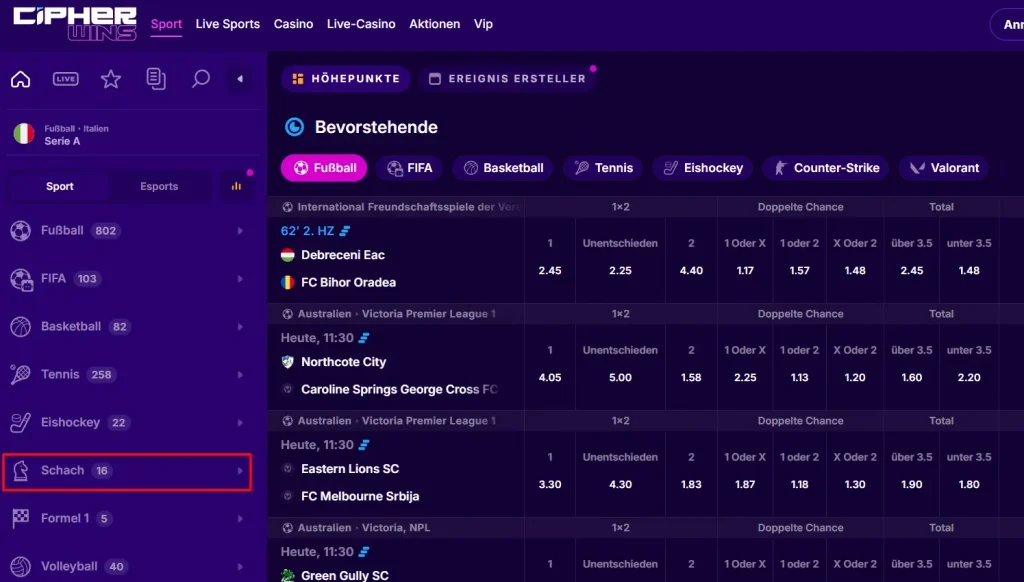Open Live-Casino in top menu
The height and width of the screenshot is (582, 1024).
(x=361, y=24)
